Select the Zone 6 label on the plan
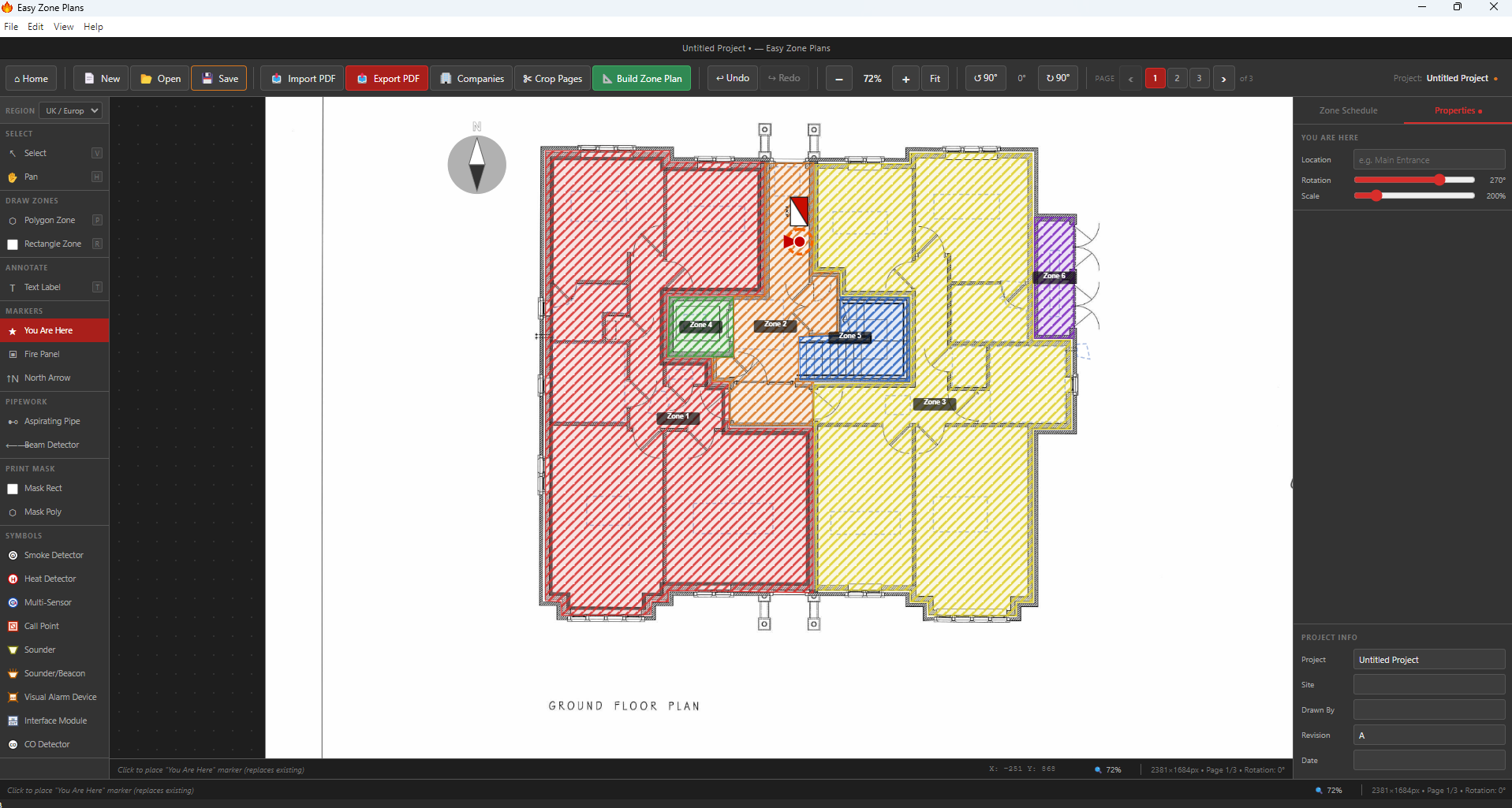This screenshot has height=808, width=1512. point(1055,276)
